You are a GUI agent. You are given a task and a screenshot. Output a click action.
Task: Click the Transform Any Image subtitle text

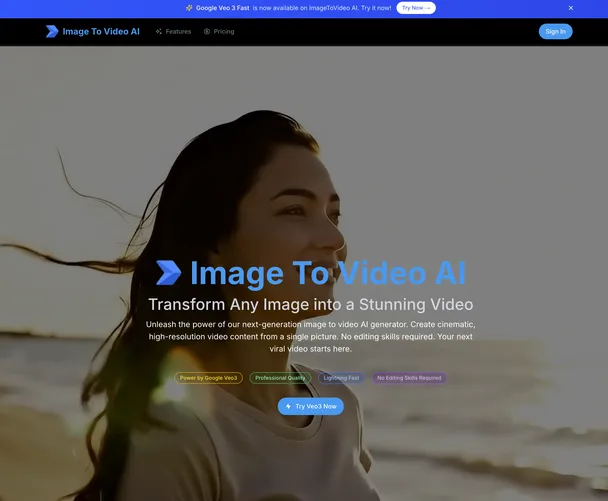point(311,304)
